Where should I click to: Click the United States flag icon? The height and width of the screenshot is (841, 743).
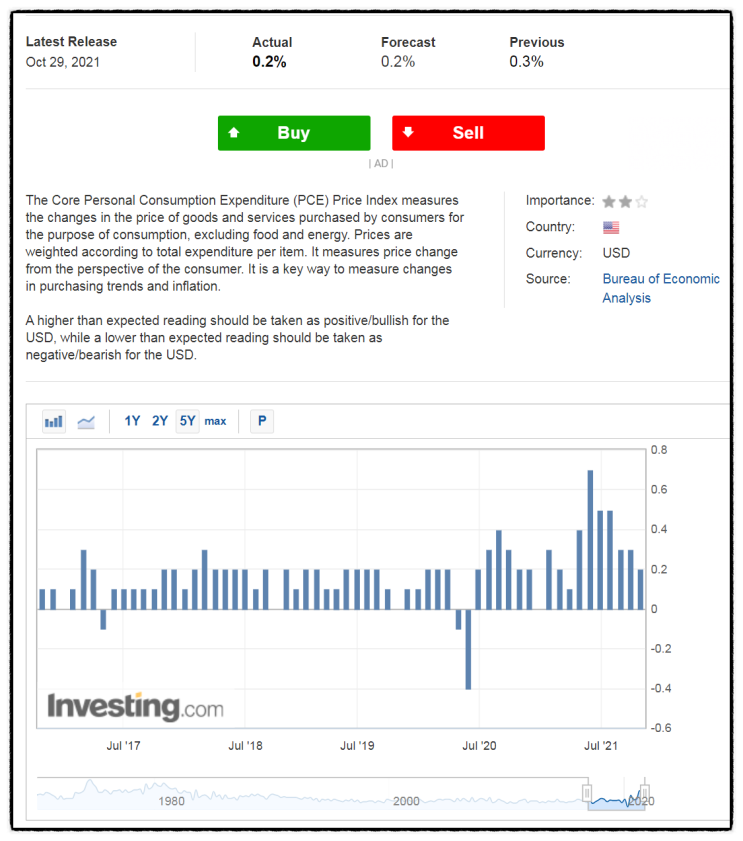tap(611, 227)
